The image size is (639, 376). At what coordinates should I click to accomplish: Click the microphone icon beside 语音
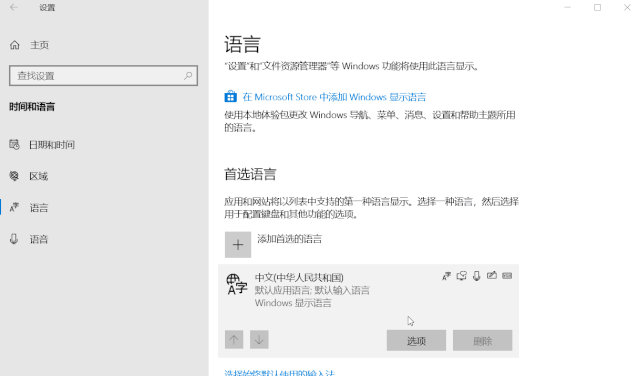[14, 239]
